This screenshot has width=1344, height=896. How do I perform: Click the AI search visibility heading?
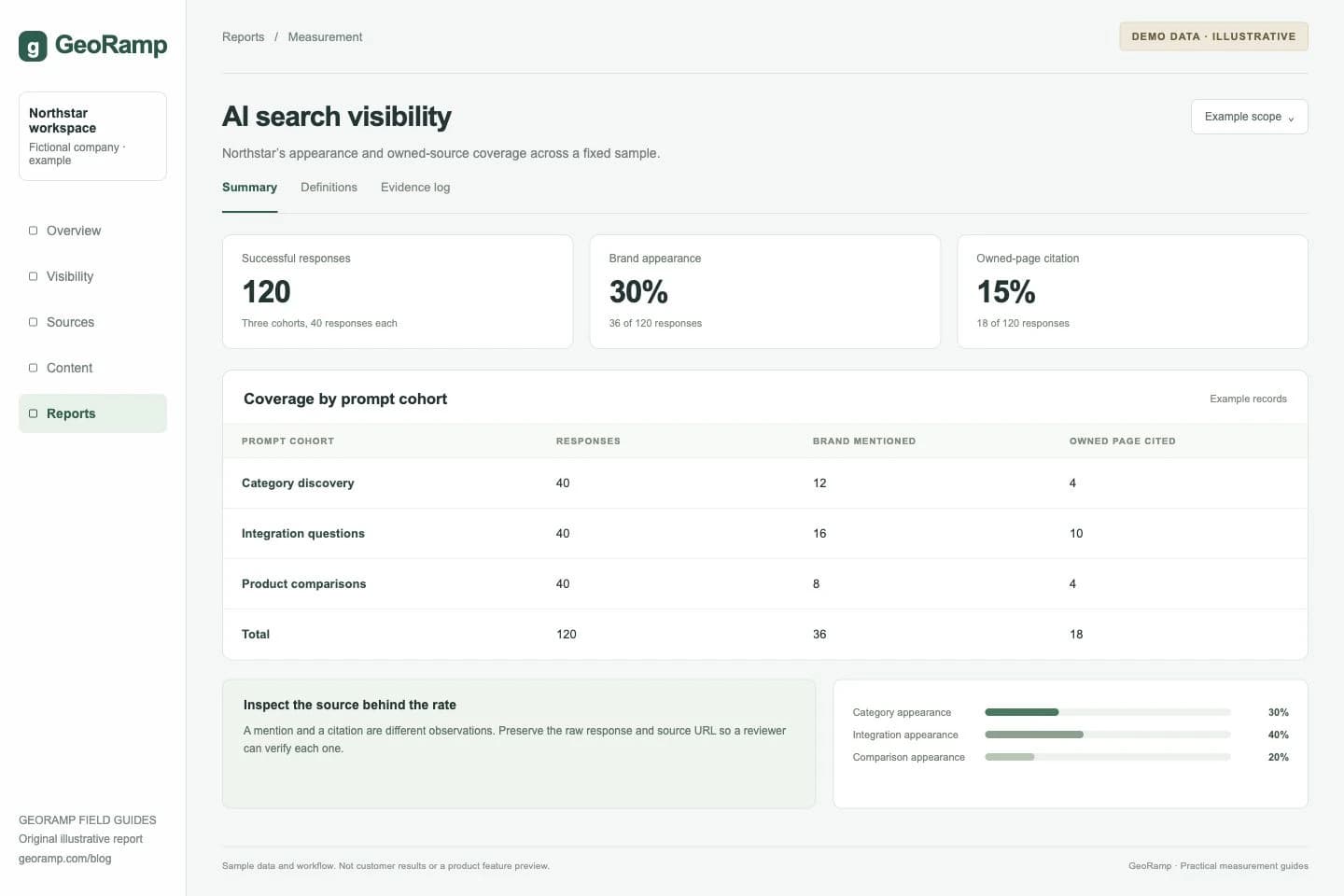(337, 117)
